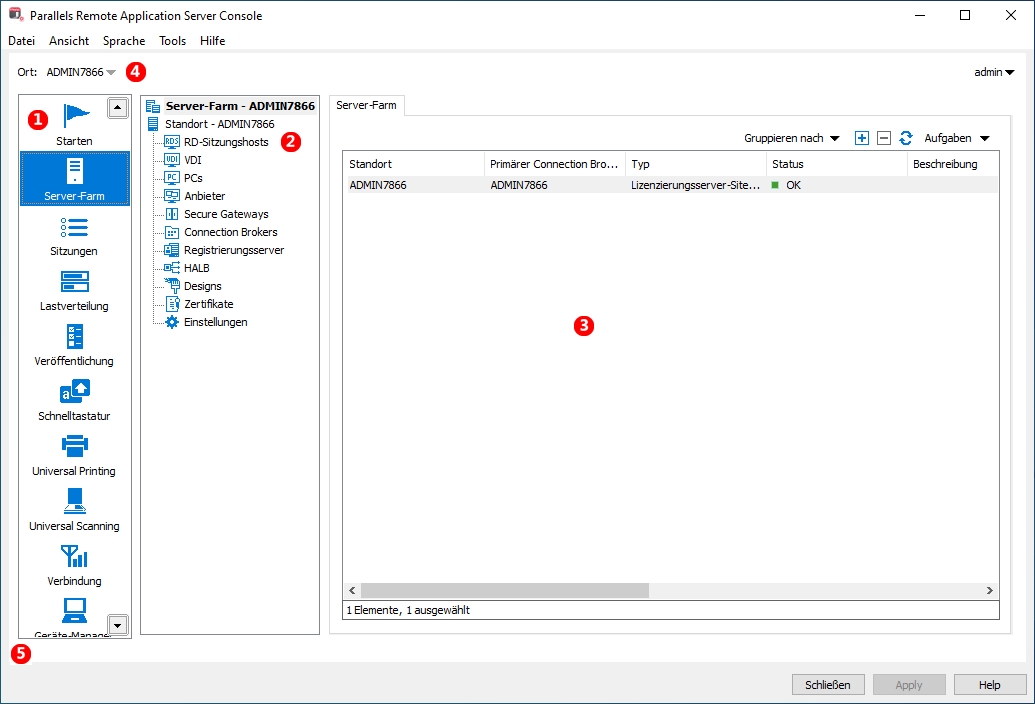Open the admin user dropdown

[x=994, y=72]
